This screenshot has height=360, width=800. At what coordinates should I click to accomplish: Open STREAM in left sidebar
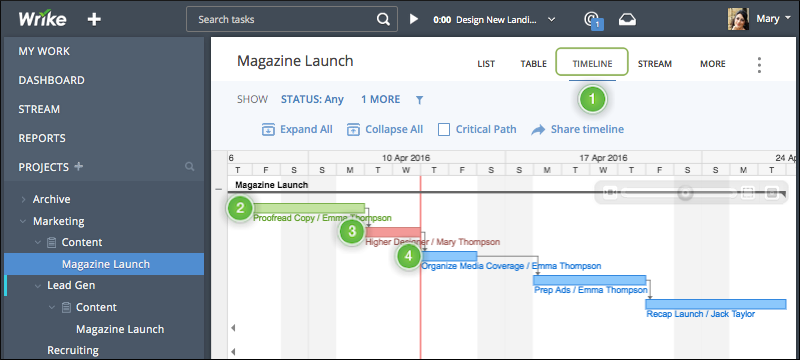(x=39, y=109)
